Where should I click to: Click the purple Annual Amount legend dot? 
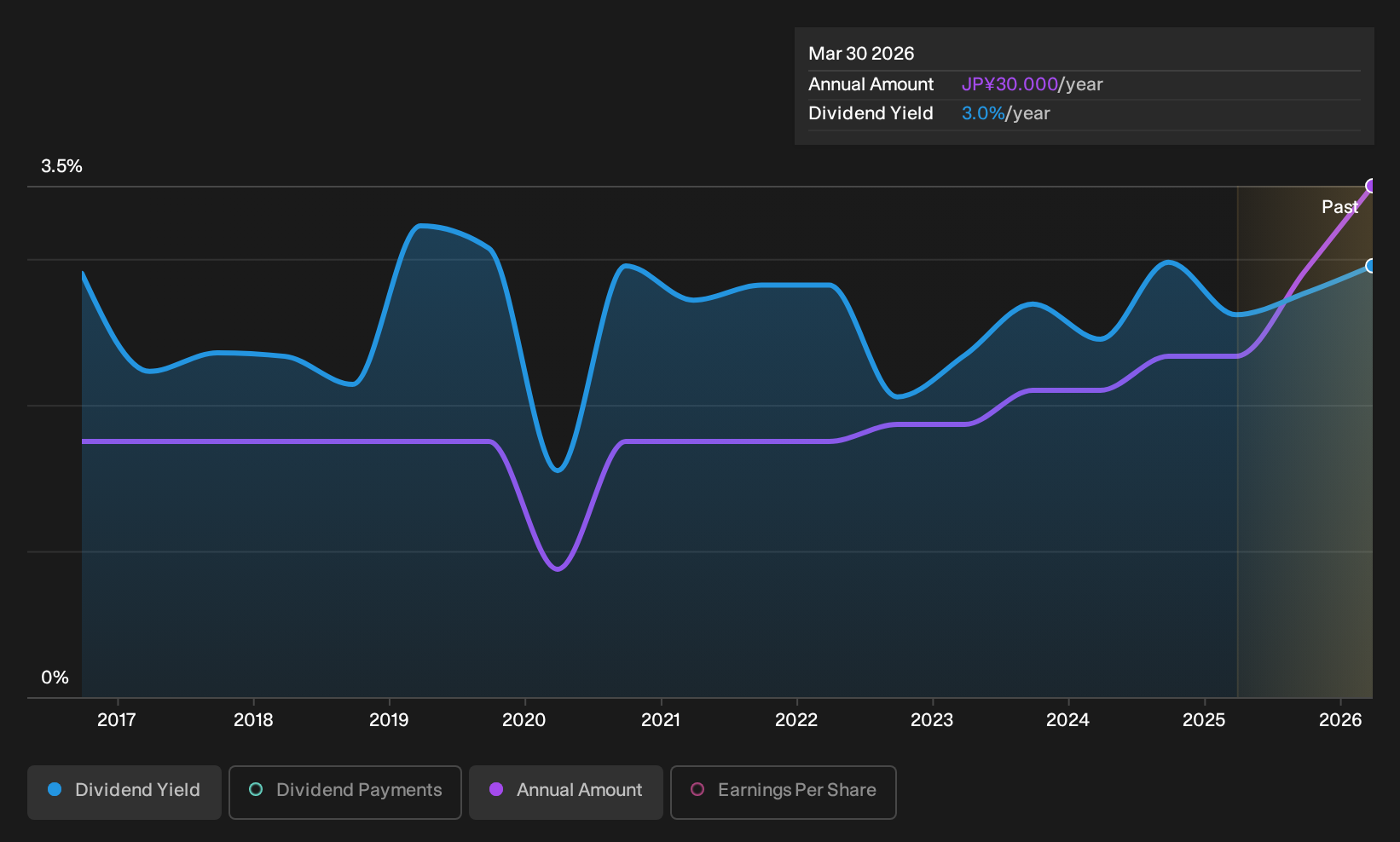click(496, 789)
